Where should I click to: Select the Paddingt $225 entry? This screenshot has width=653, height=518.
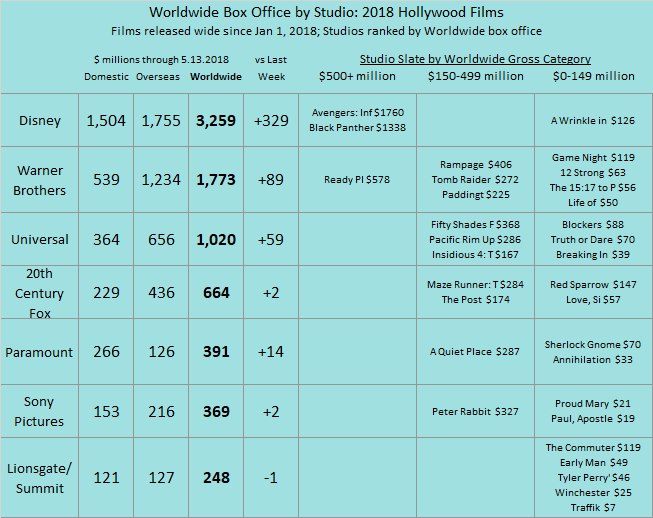[x=476, y=194]
